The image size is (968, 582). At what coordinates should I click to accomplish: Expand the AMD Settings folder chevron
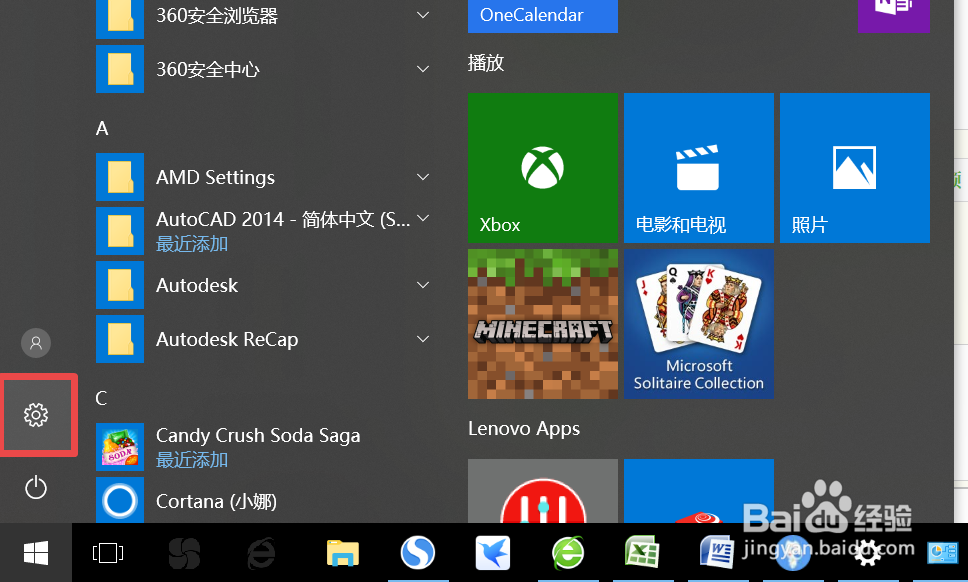tap(423, 177)
